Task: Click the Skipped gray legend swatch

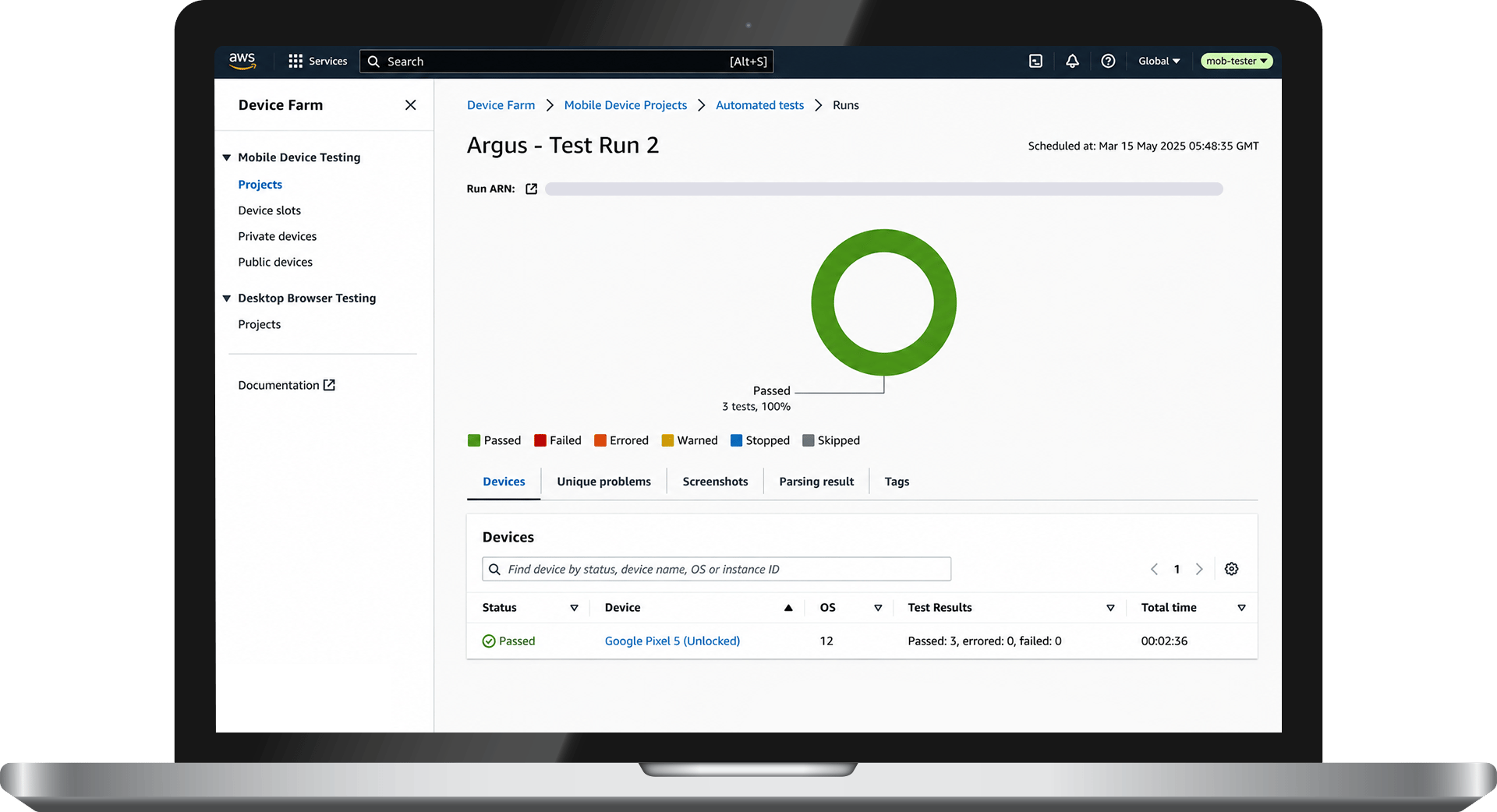Action: [809, 440]
